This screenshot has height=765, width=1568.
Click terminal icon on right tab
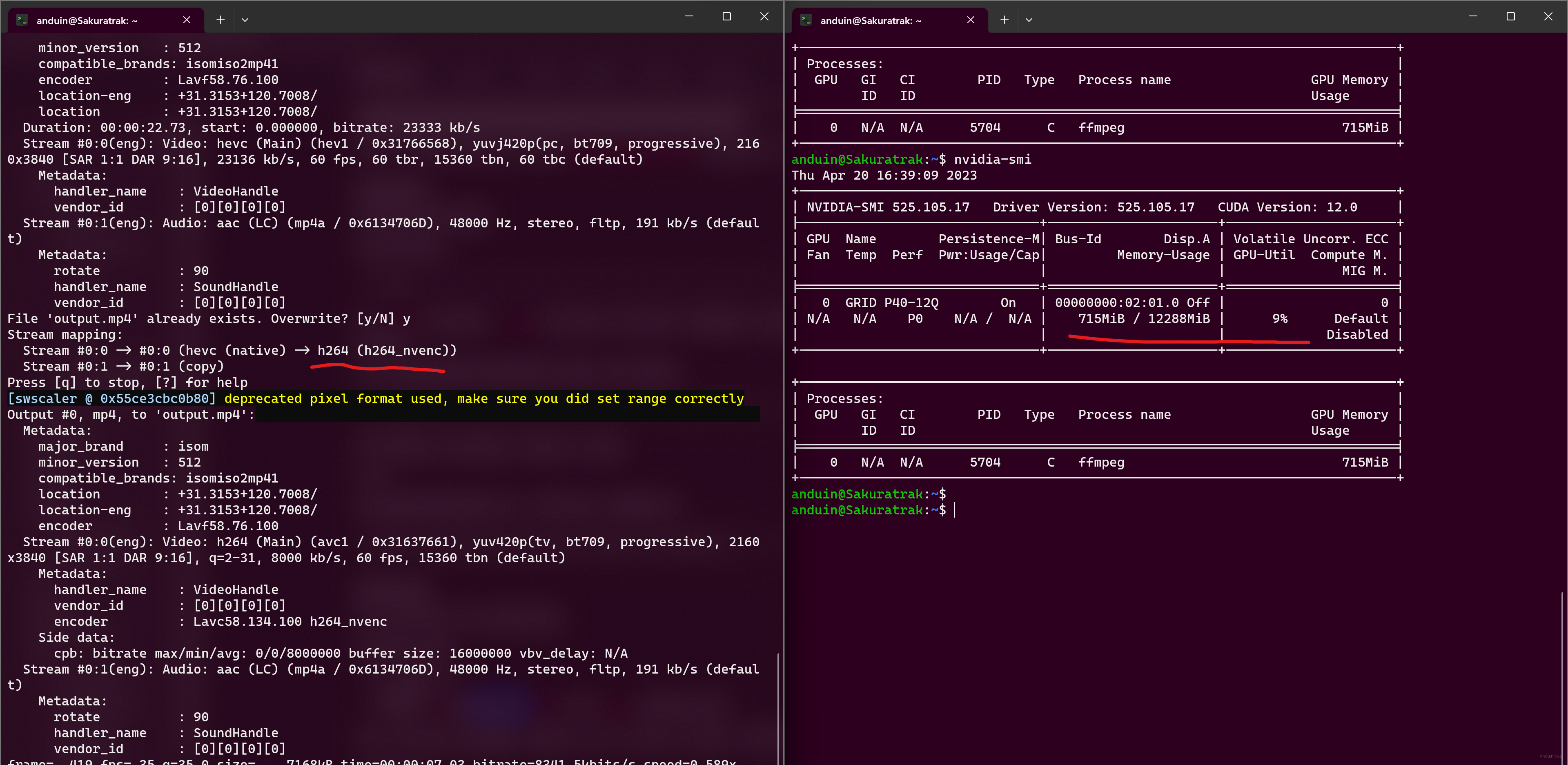click(806, 20)
